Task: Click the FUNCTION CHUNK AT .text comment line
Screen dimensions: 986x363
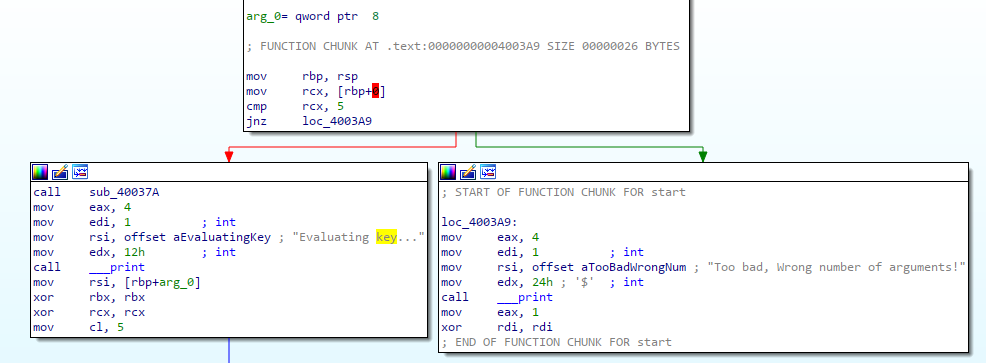Action: 463,47
